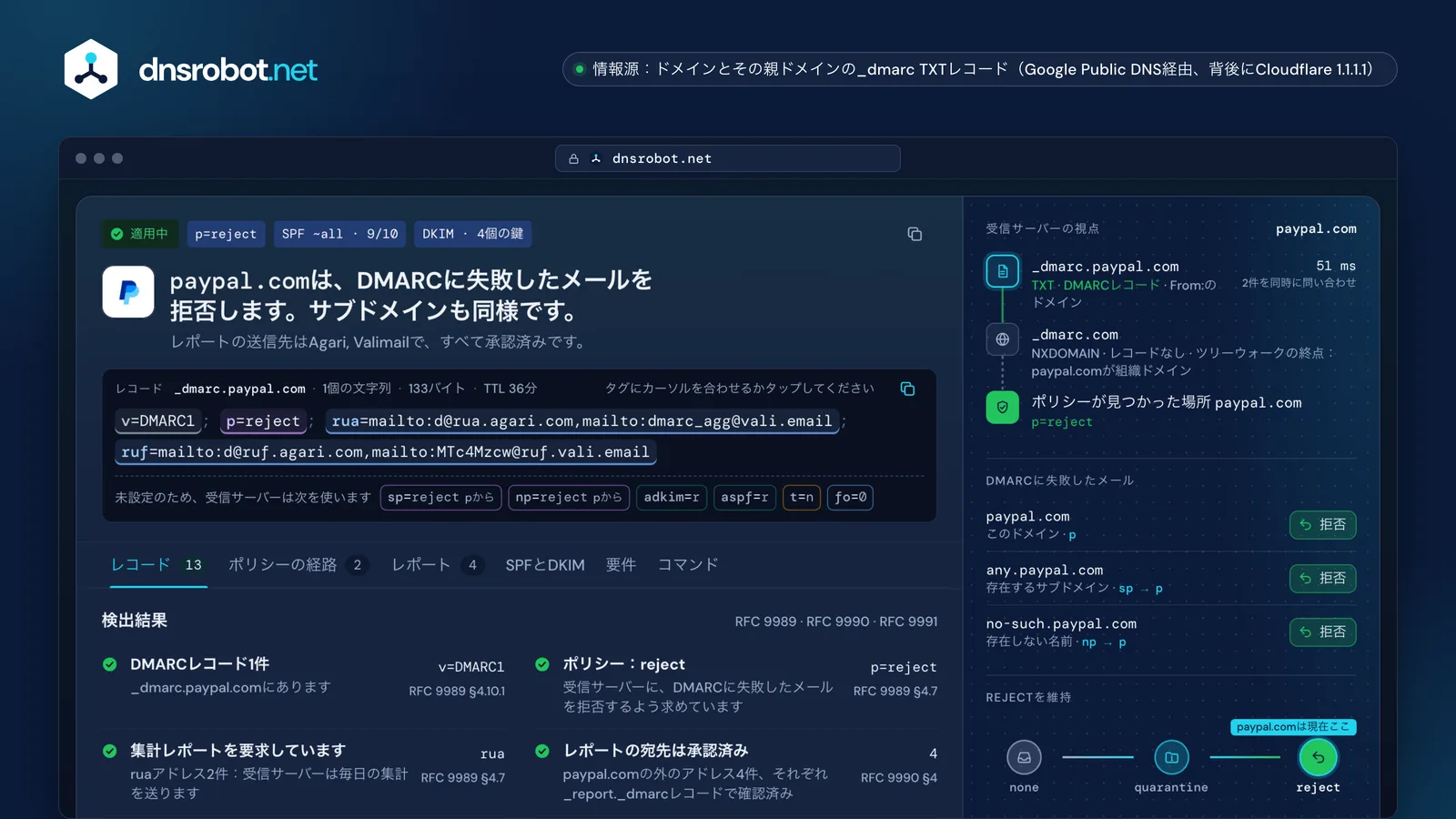Click the SPF ~all 9/10 badge
This screenshot has height=819, width=1456.
pyautogui.click(x=339, y=234)
